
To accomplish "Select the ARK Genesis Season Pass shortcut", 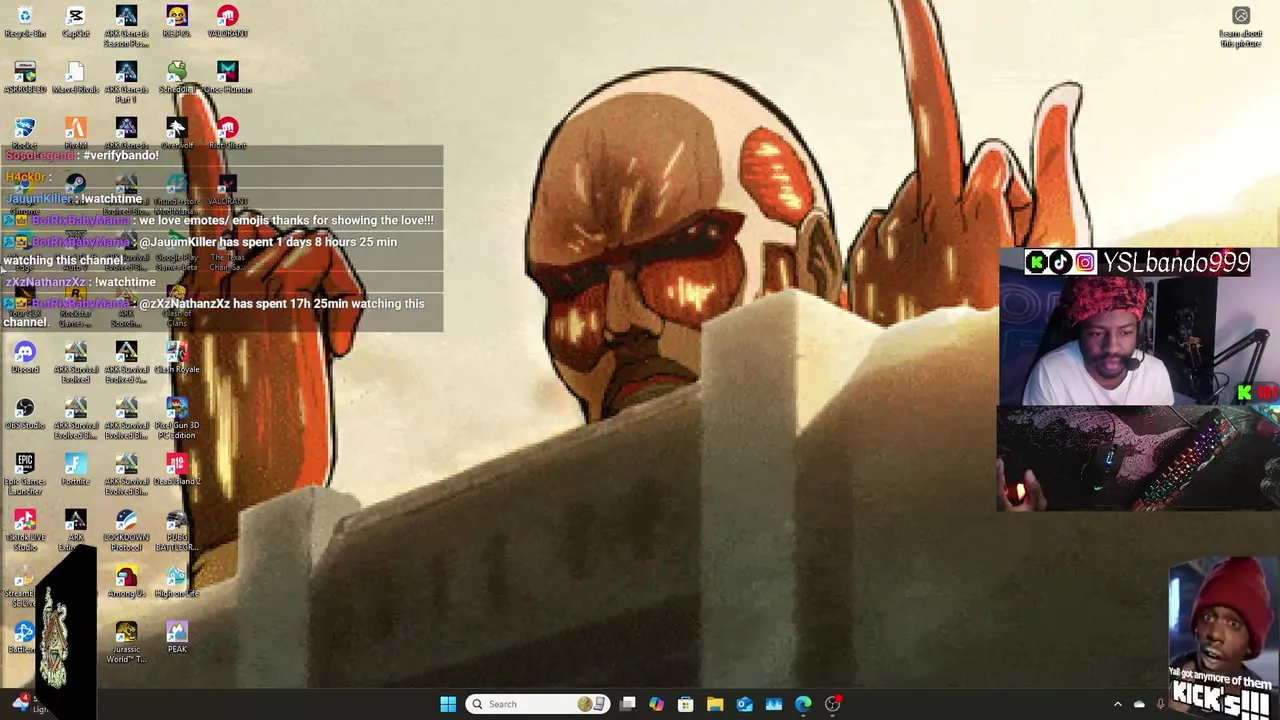I will [126, 26].
